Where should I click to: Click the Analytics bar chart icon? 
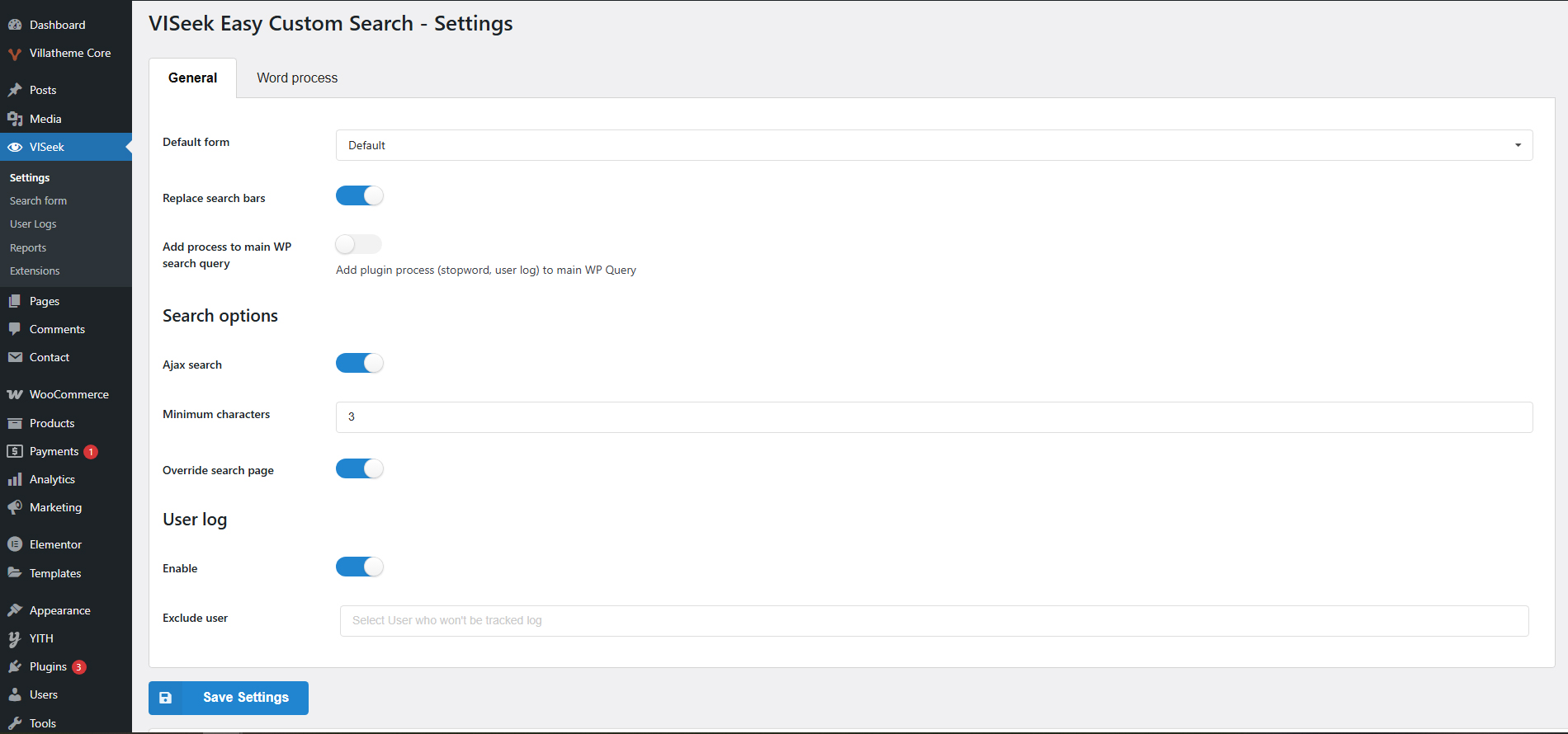tap(15, 479)
